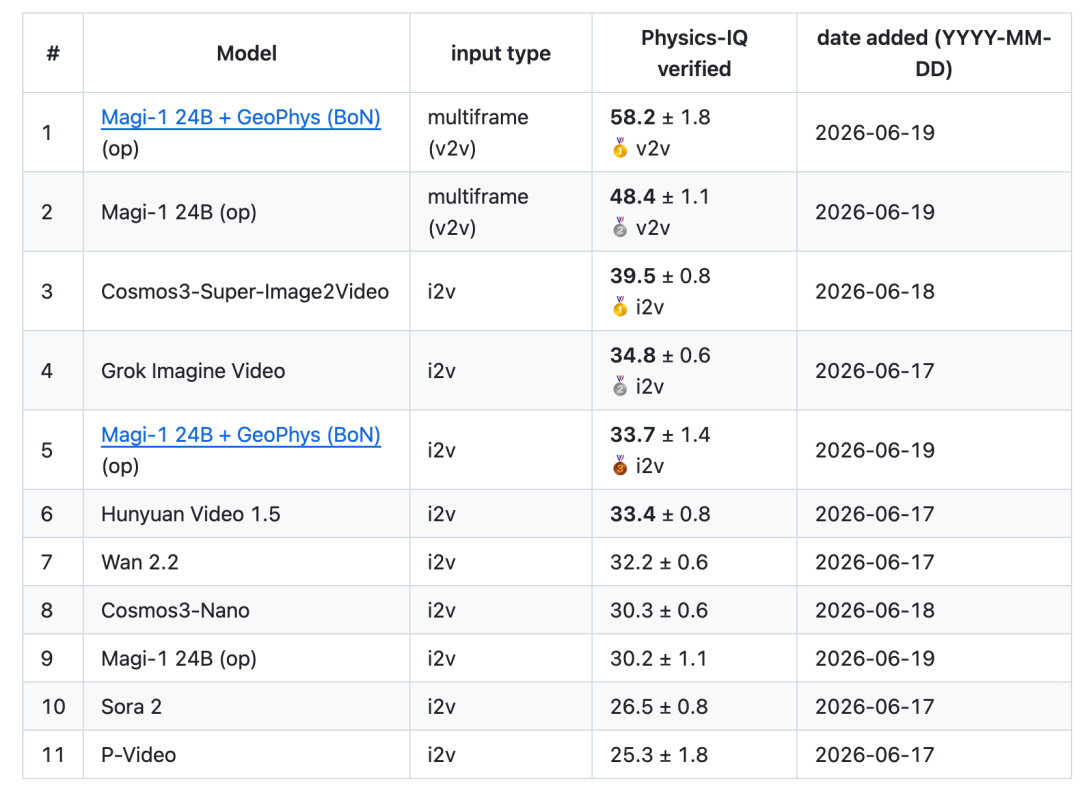Click the input type column header
This screenshot has height=790, width=1080.
(501, 53)
